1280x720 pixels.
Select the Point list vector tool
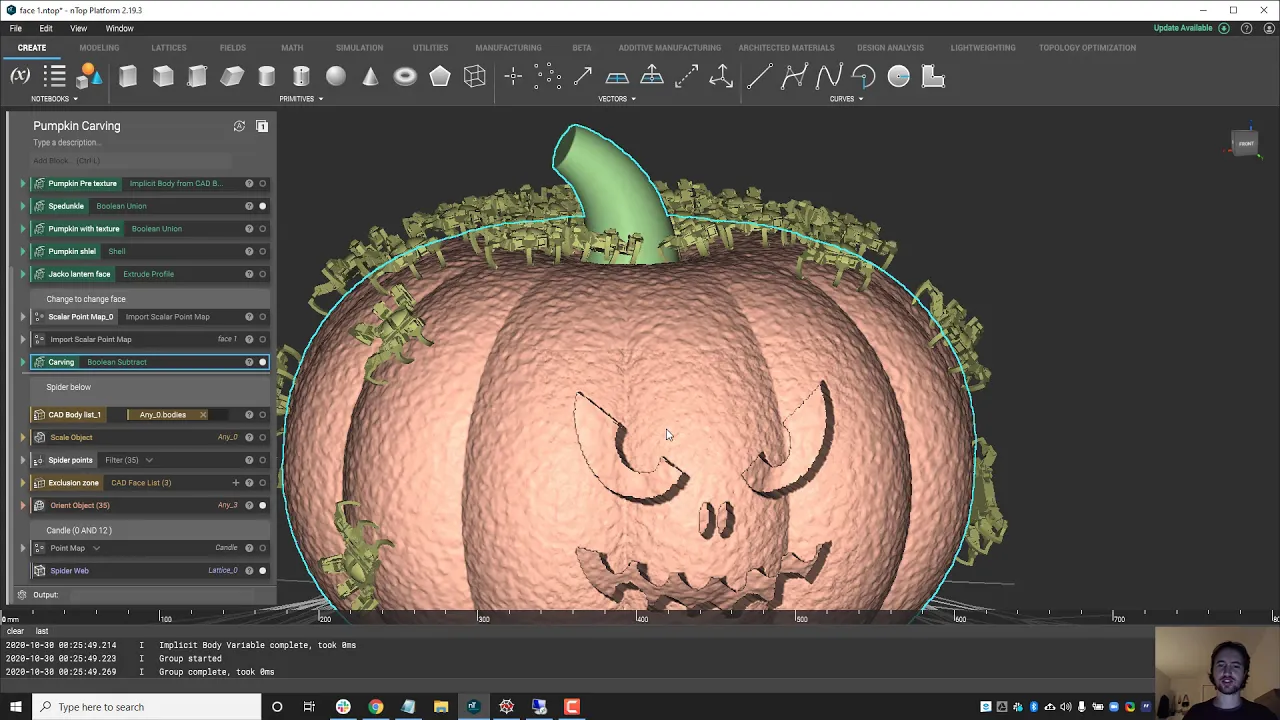pyautogui.click(x=547, y=76)
